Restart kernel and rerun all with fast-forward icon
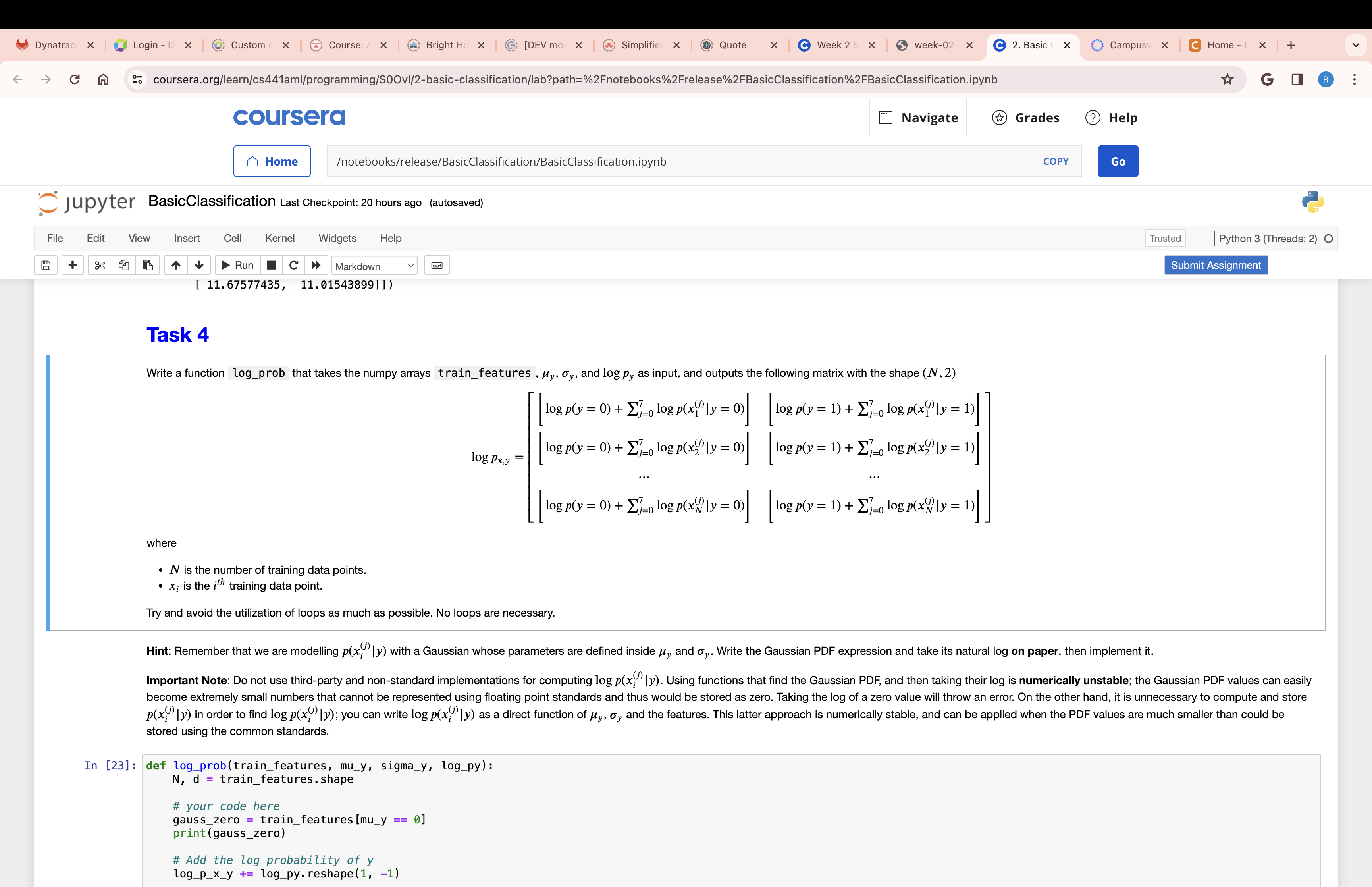 point(316,265)
